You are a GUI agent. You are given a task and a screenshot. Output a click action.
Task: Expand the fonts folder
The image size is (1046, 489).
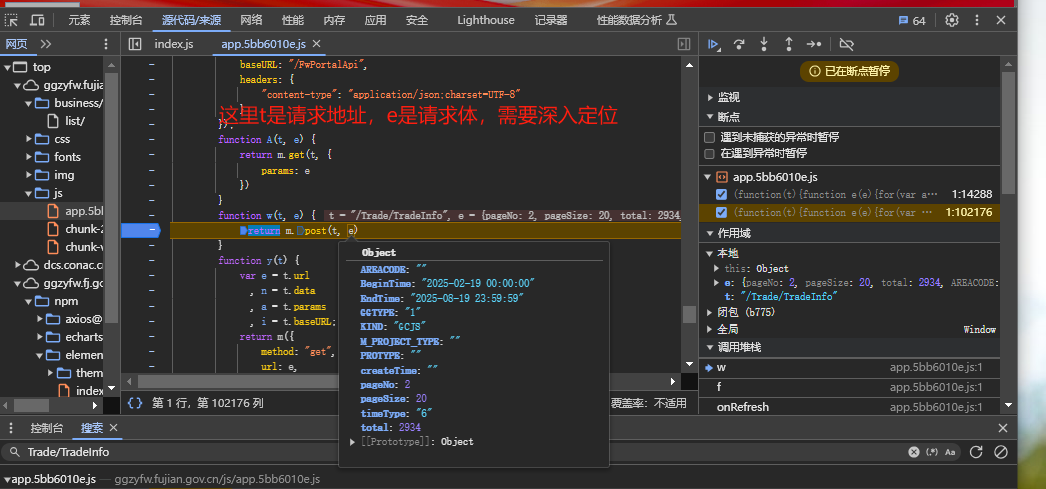29,157
